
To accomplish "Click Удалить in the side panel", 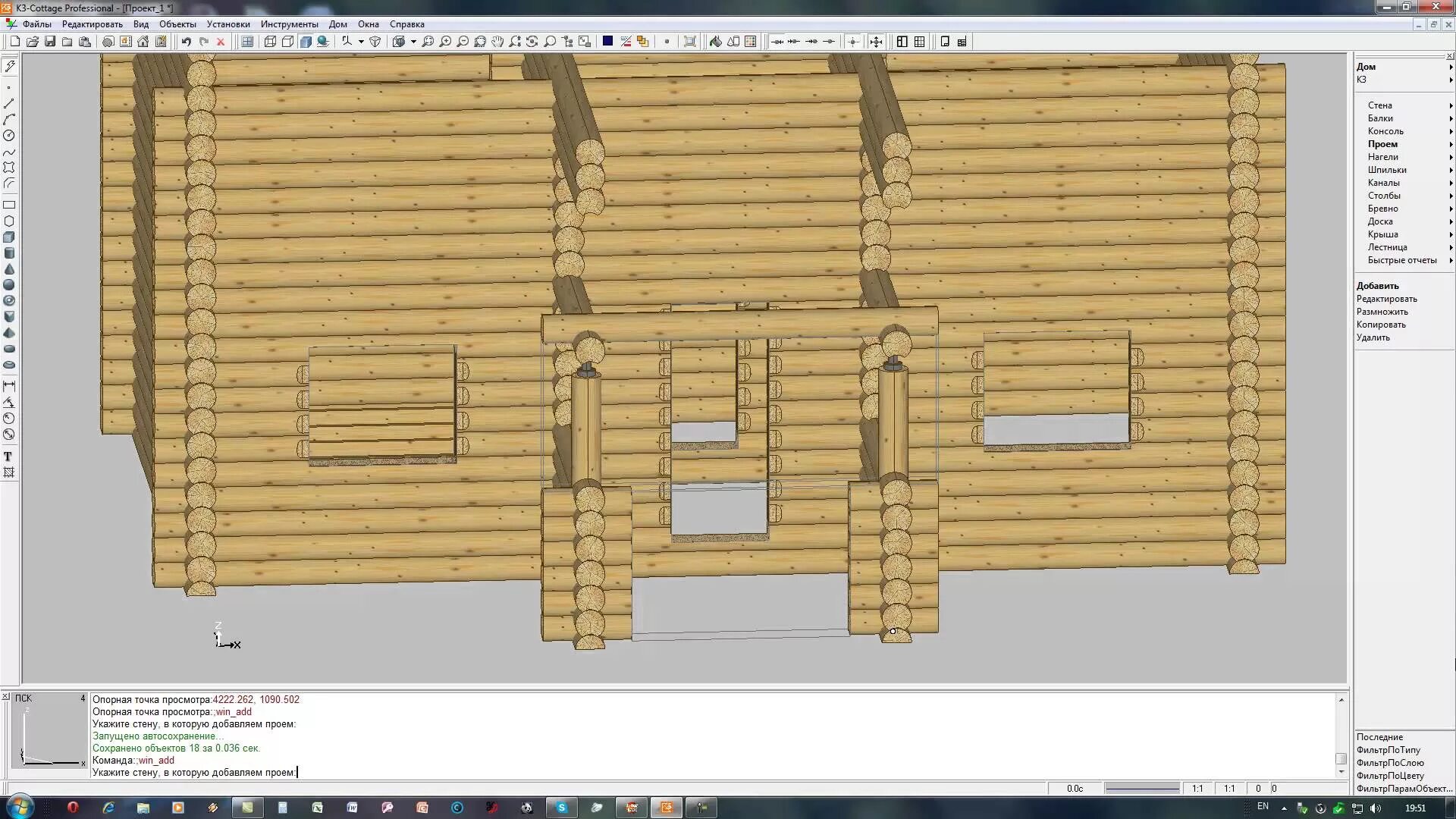I will pos(1373,337).
